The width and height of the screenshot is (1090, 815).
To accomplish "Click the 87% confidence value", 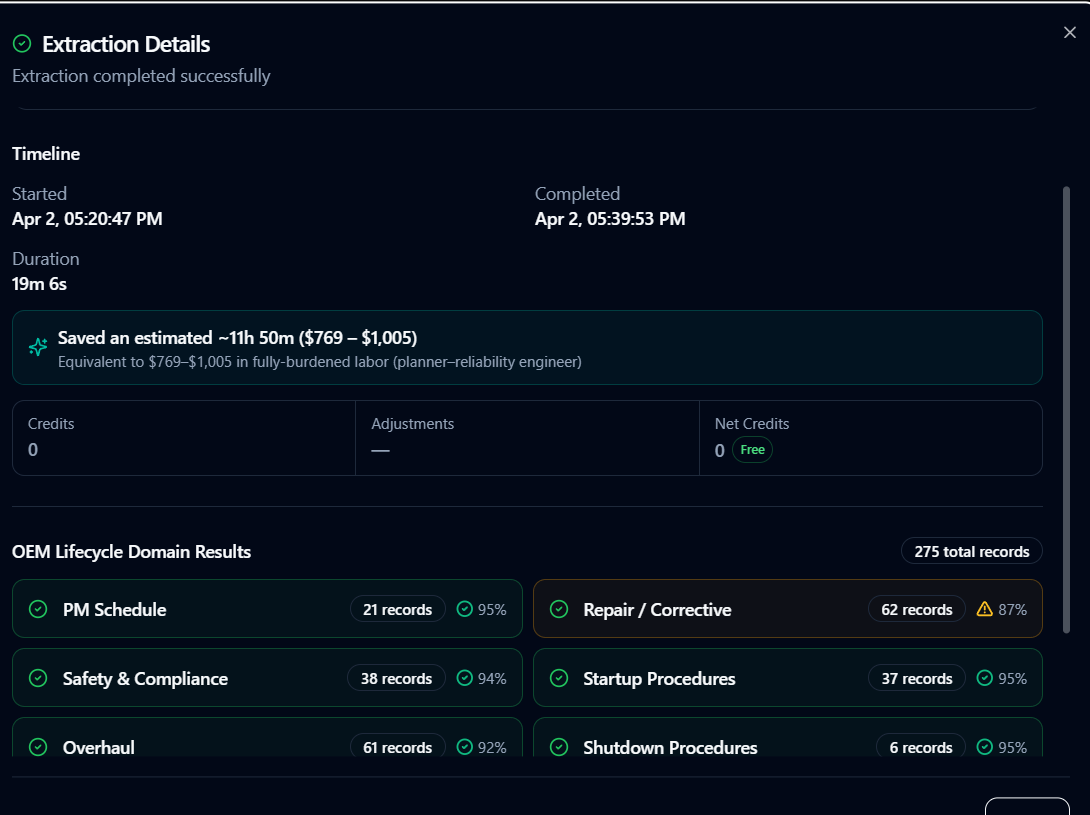I will [x=1012, y=609].
